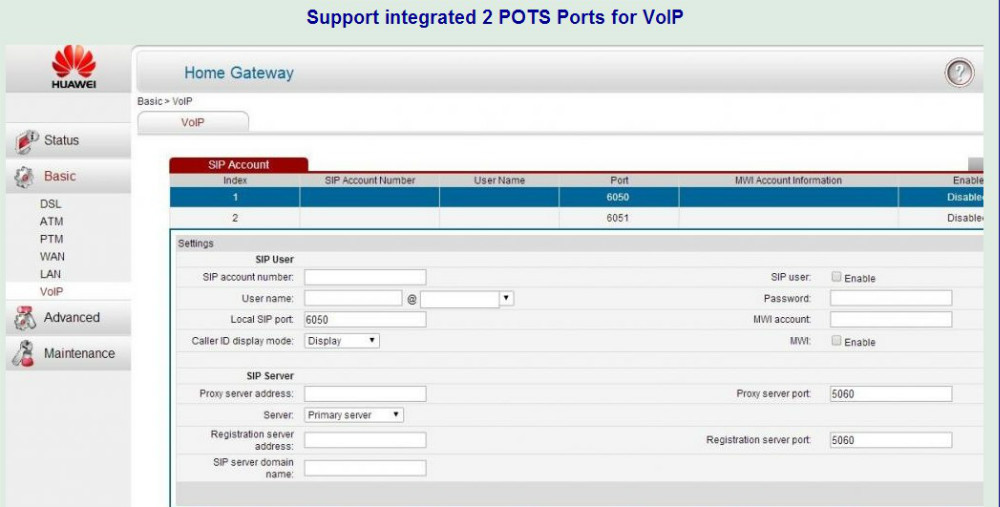Open the WAN settings link

tap(52, 256)
